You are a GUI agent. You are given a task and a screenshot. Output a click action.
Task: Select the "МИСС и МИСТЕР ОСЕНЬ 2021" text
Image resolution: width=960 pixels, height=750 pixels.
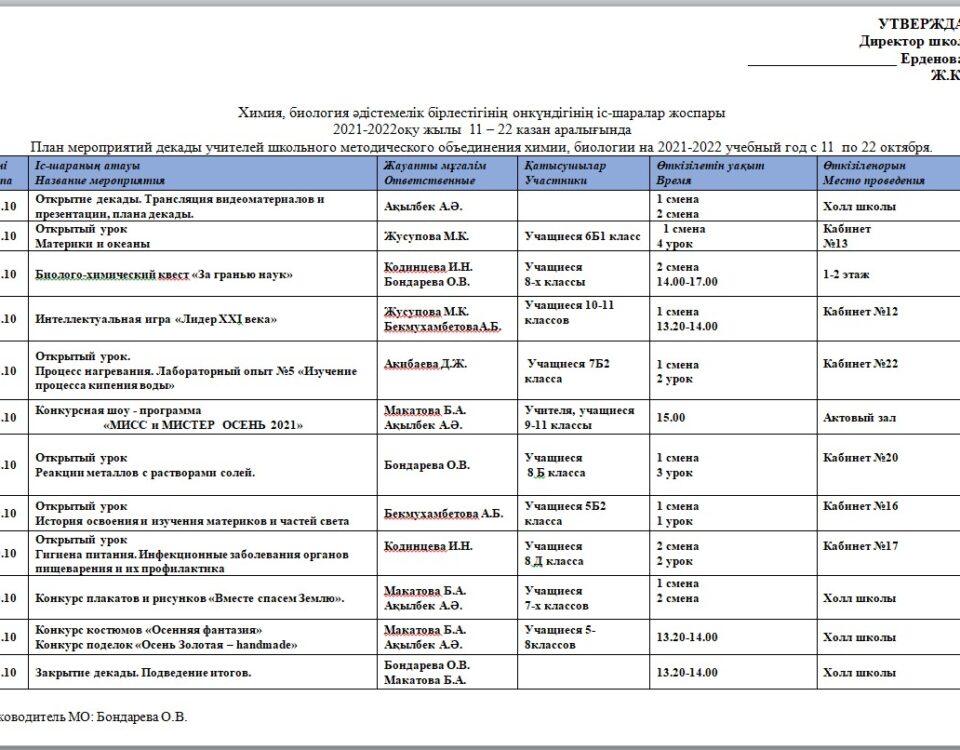203,425
